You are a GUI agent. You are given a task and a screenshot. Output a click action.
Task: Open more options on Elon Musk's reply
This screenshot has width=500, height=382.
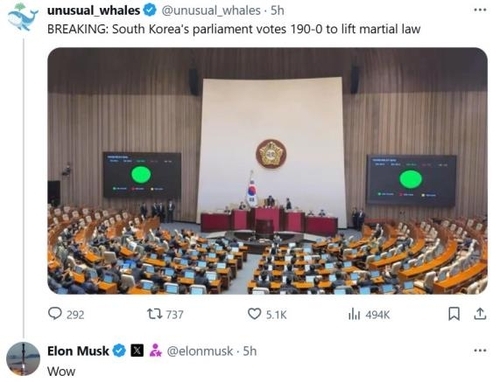tap(480, 350)
